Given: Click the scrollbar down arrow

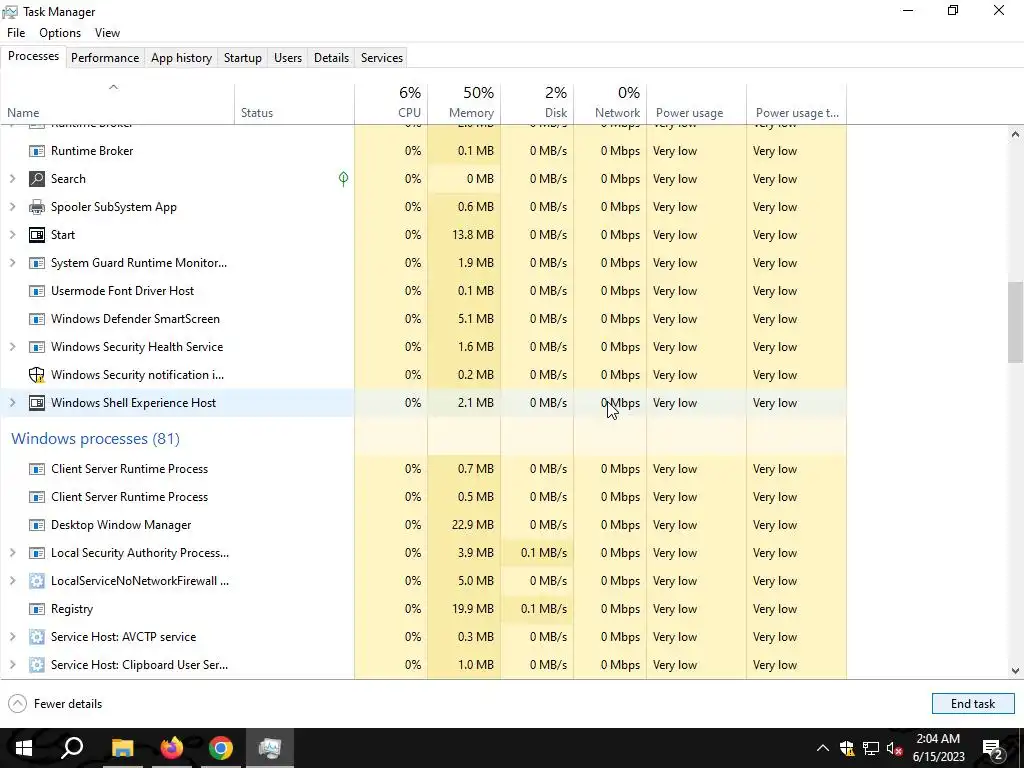Looking at the screenshot, I should click(x=1016, y=671).
